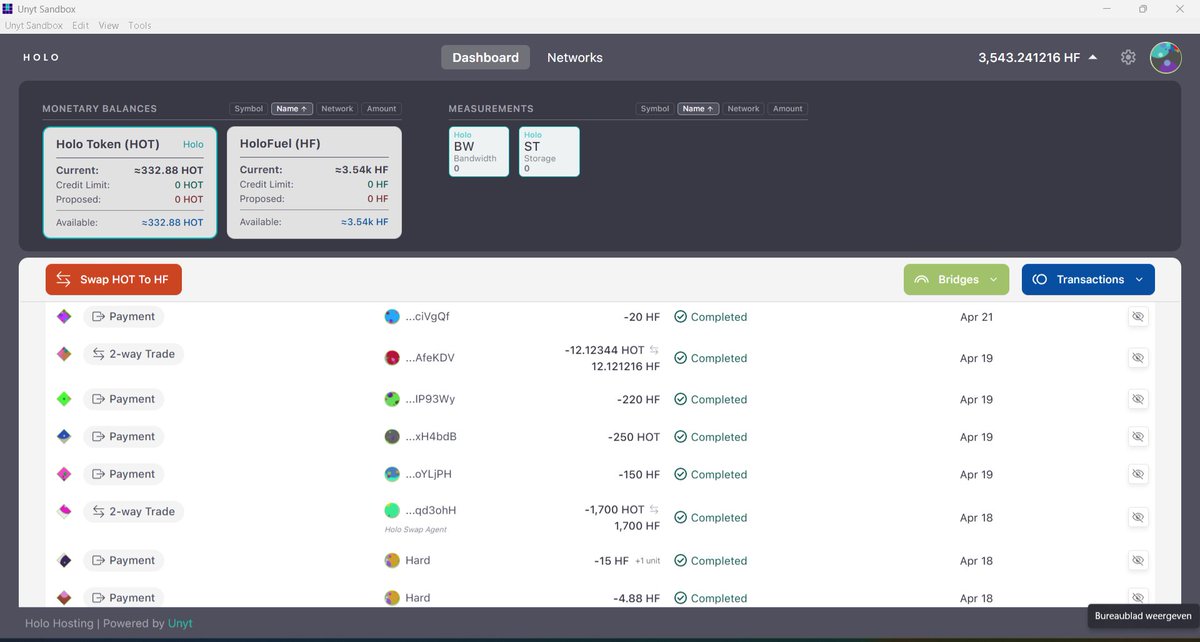Hide the ...ciVgQf transaction using the eye icon
This screenshot has height=642, width=1200.
(1137, 317)
